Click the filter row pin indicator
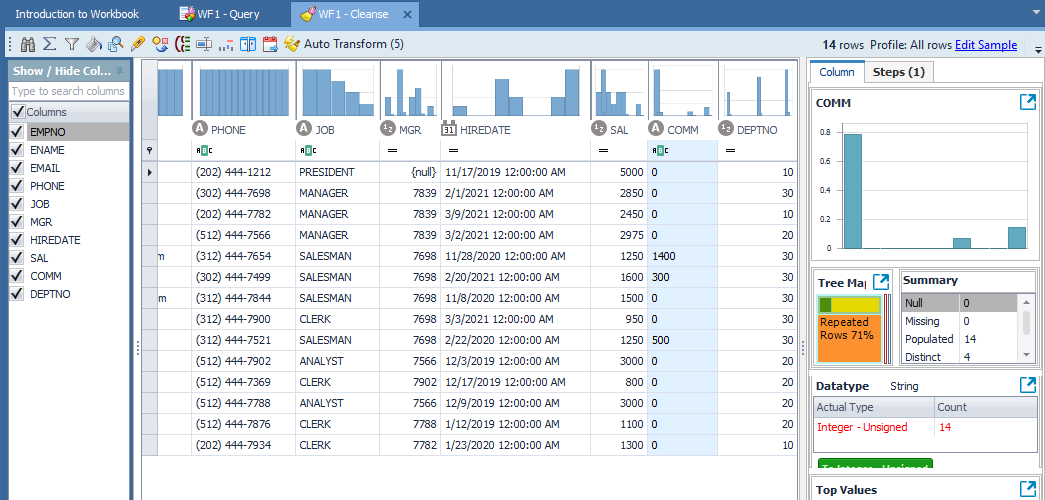 pos(150,151)
